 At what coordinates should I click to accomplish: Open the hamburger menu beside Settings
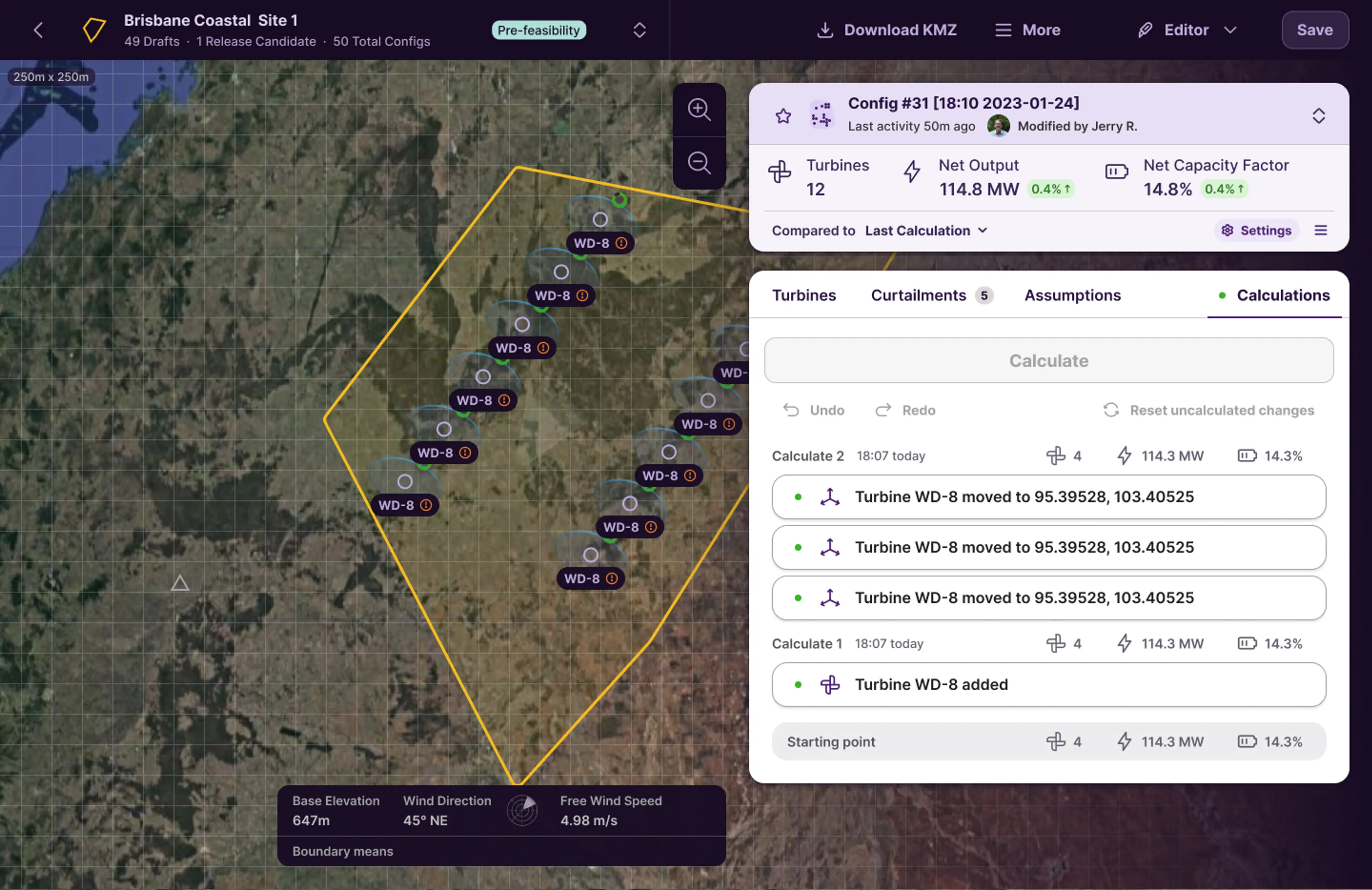click(1320, 230)
